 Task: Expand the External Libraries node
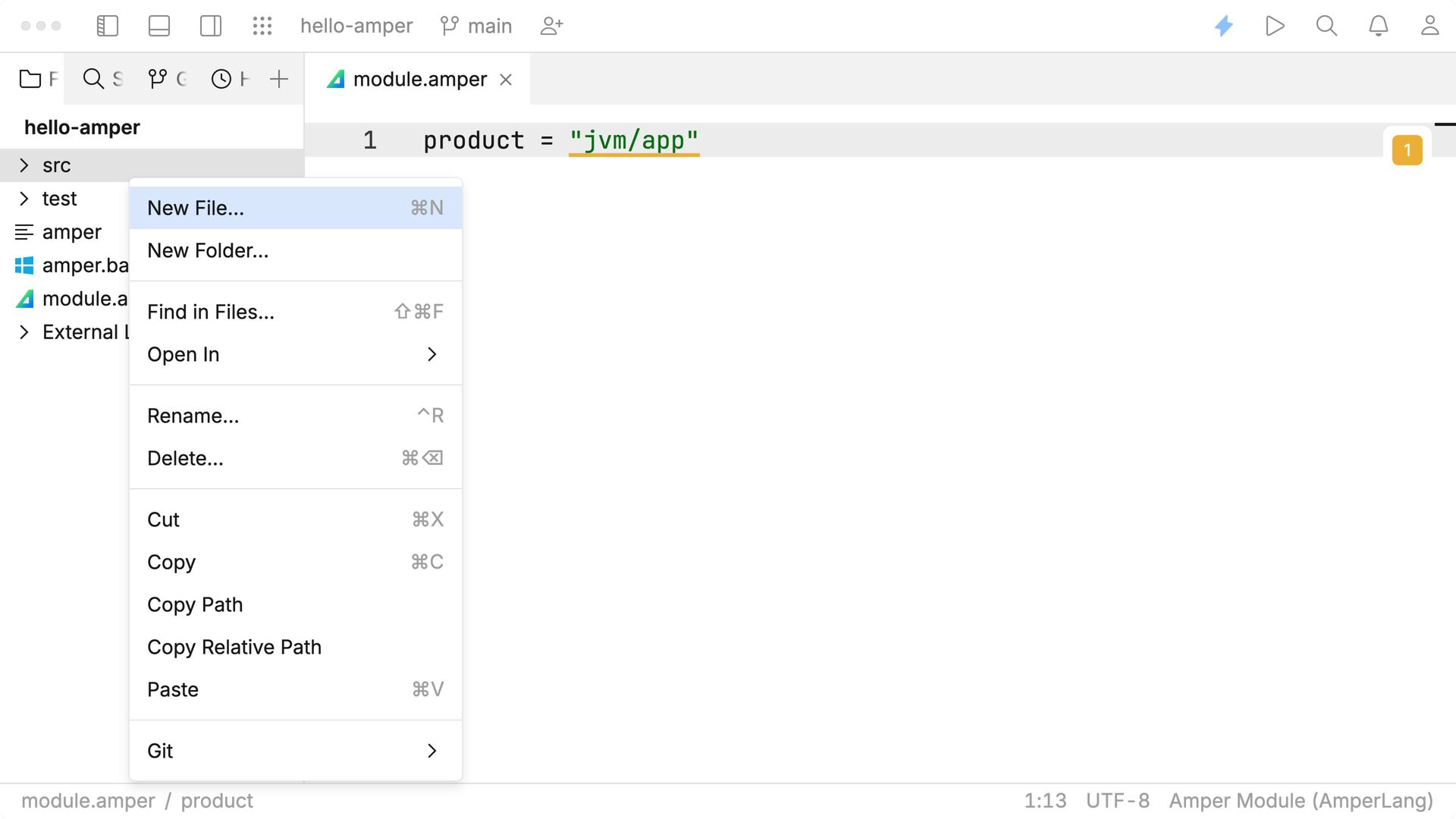(24, 332)
